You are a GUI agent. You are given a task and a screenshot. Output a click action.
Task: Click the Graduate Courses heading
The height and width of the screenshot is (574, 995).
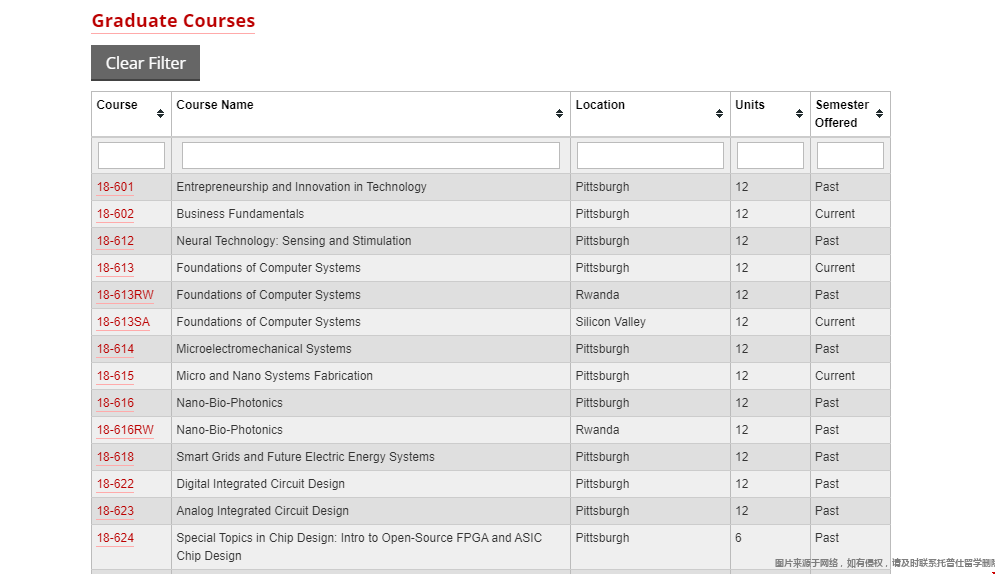(173, 21)
